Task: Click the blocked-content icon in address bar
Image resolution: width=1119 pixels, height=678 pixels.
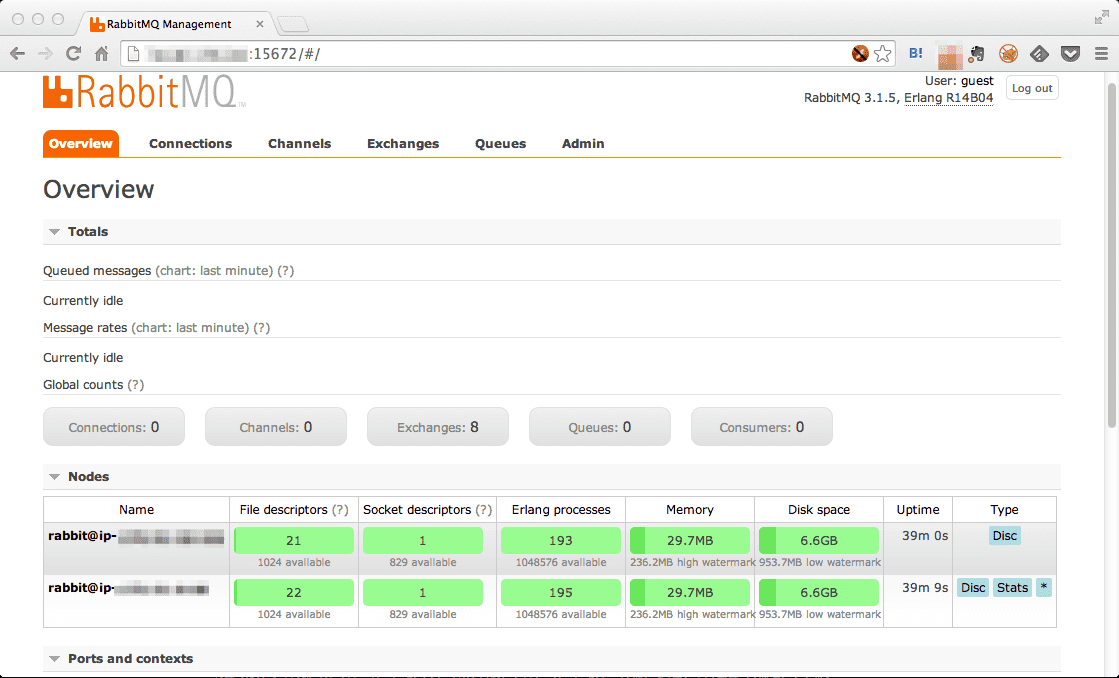Action: pos(860,54)
